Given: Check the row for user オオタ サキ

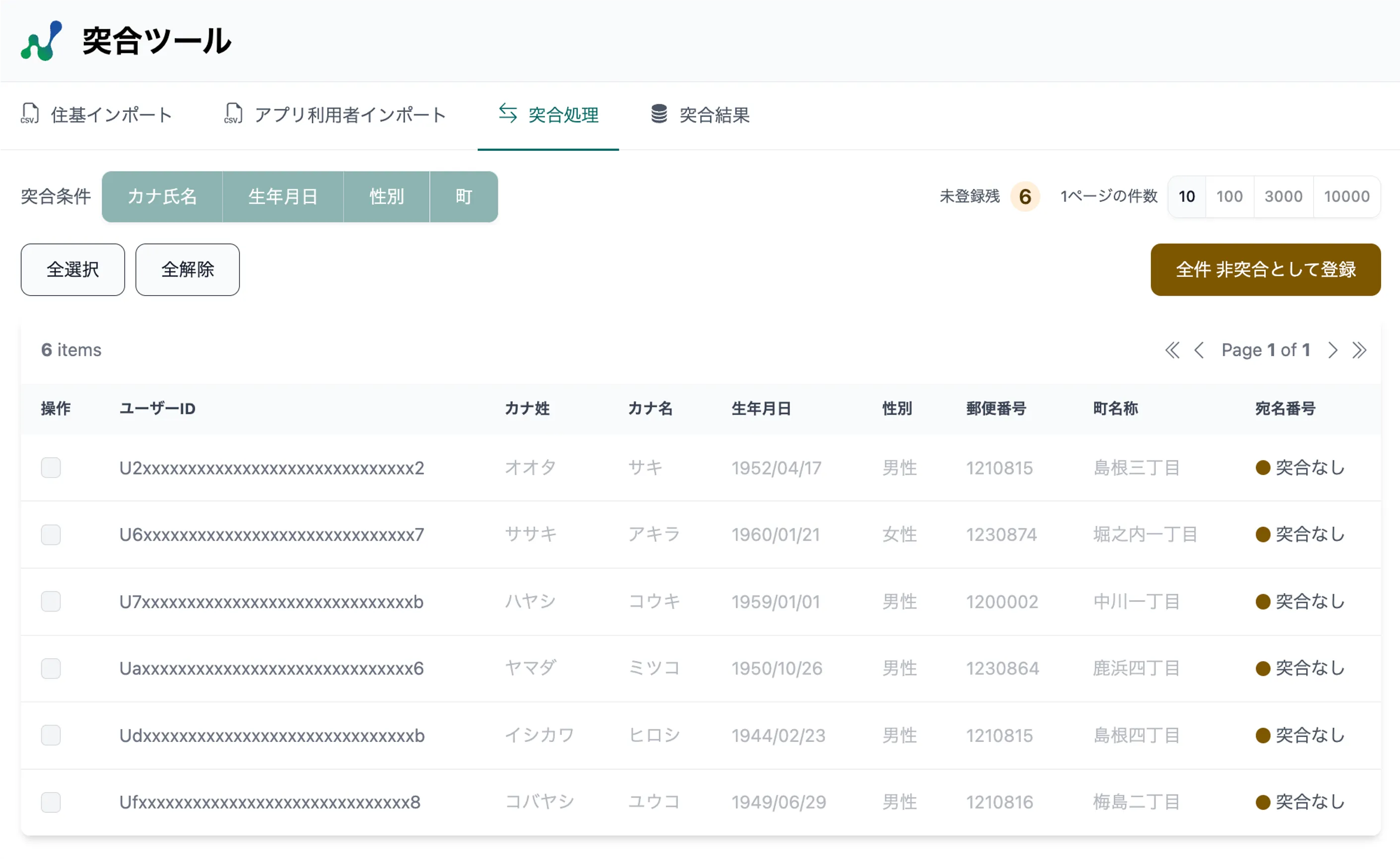Looking at the screenshot, I should pos(51,468).
